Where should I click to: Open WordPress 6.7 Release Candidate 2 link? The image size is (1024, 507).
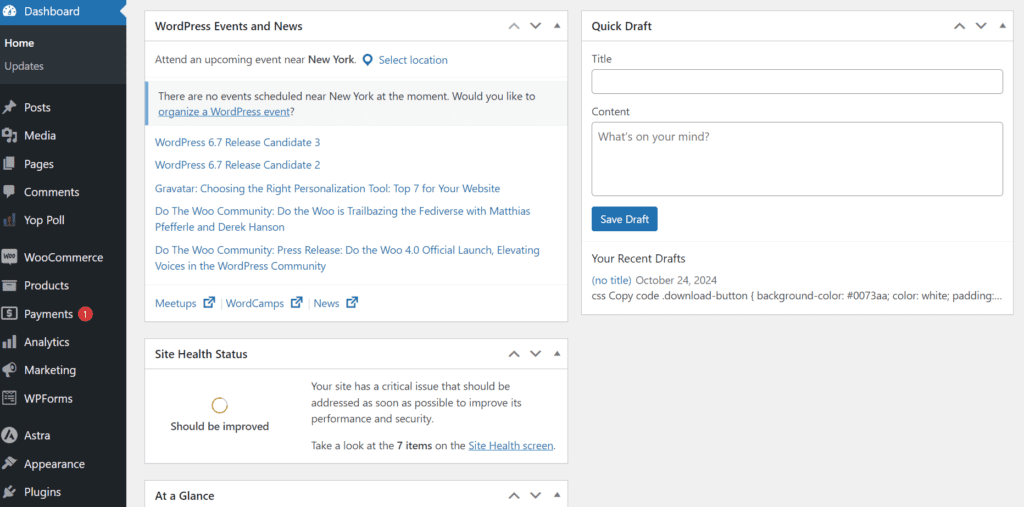point(237,165)
